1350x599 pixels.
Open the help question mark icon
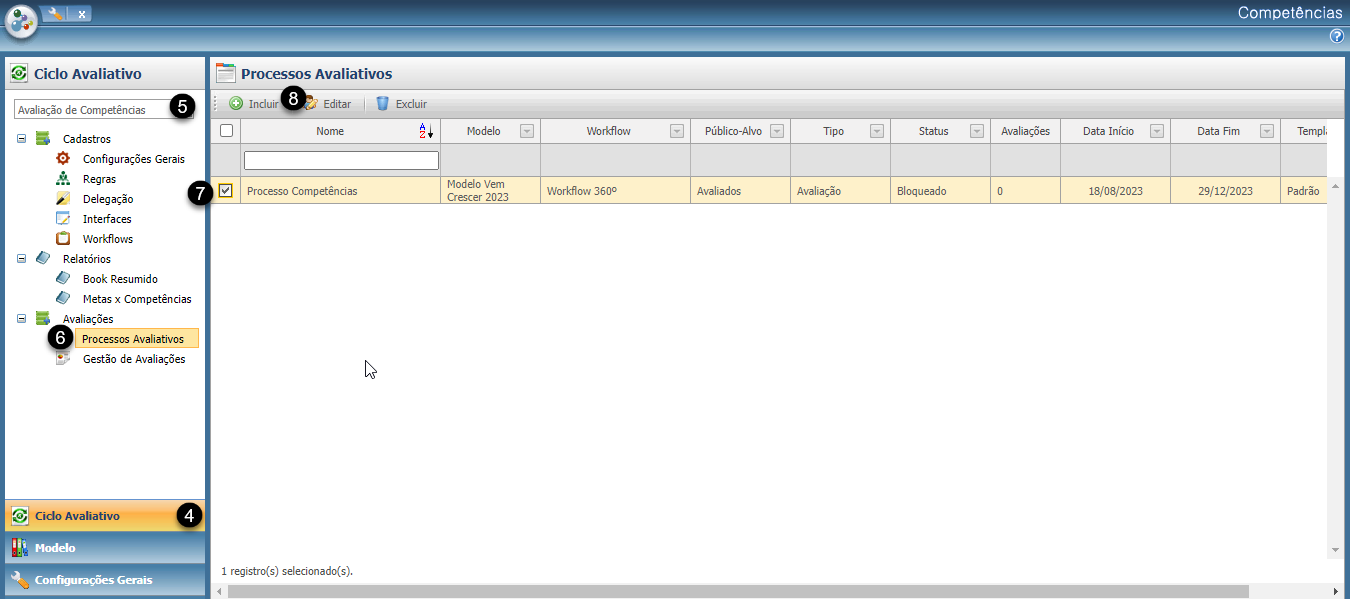coord(1337,36)
